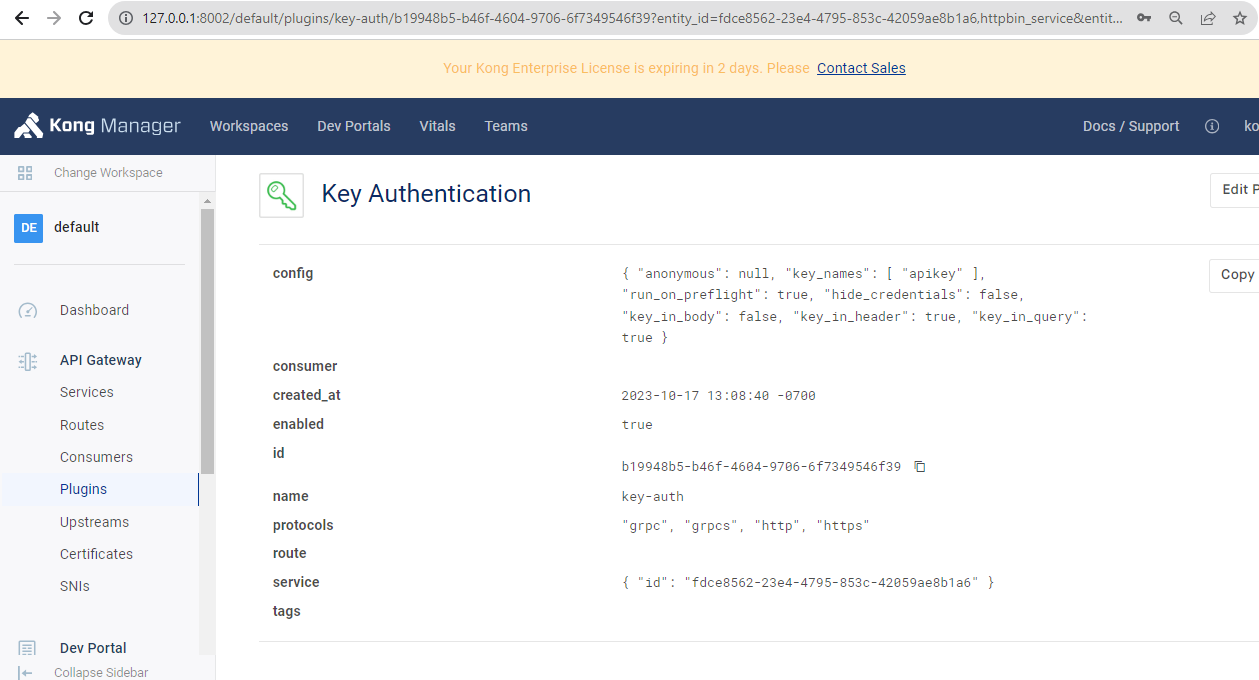Open Dashboard using its gauge icon
Screen dimensions: 1259x680
pos(25,310)
